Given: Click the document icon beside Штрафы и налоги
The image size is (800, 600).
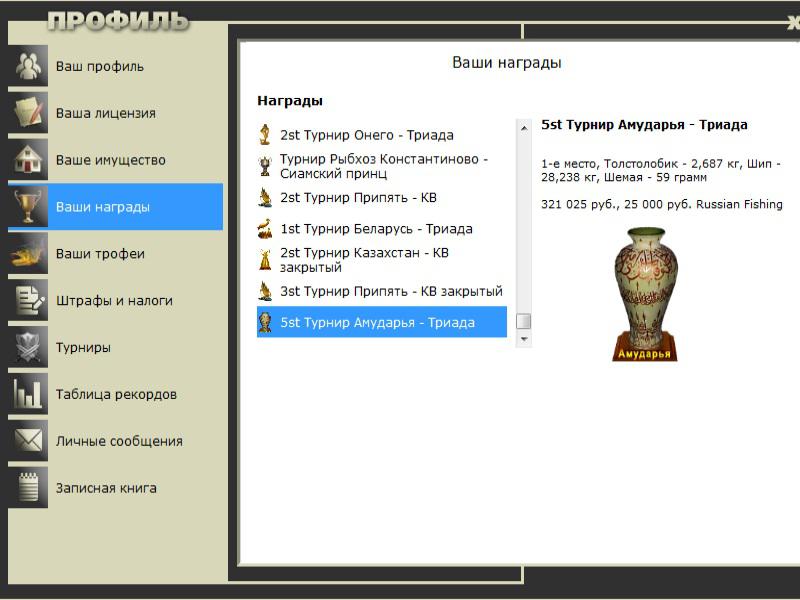Looking at the screenshot, I should [x=28, y=300].
